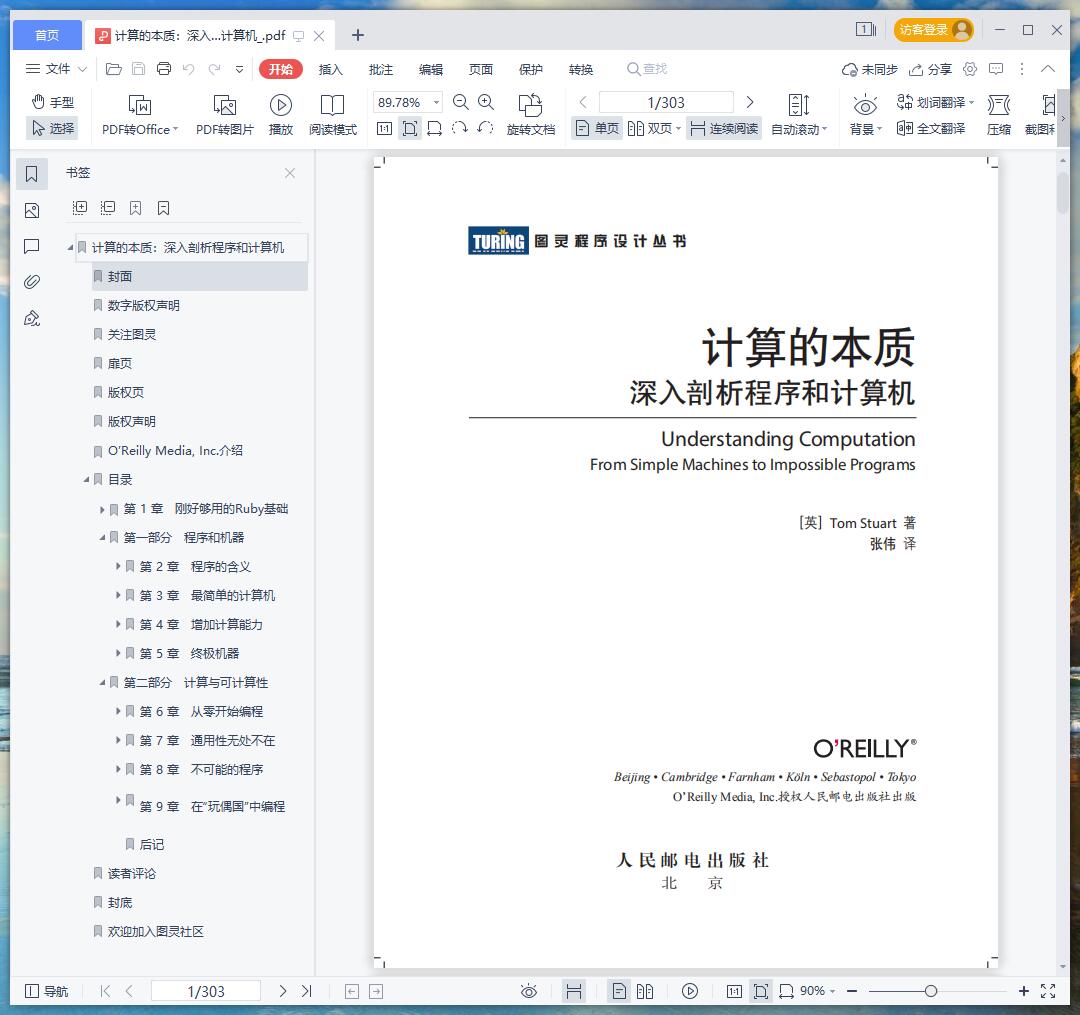Start slideshow playback (播放)

[x=280, y=114]
